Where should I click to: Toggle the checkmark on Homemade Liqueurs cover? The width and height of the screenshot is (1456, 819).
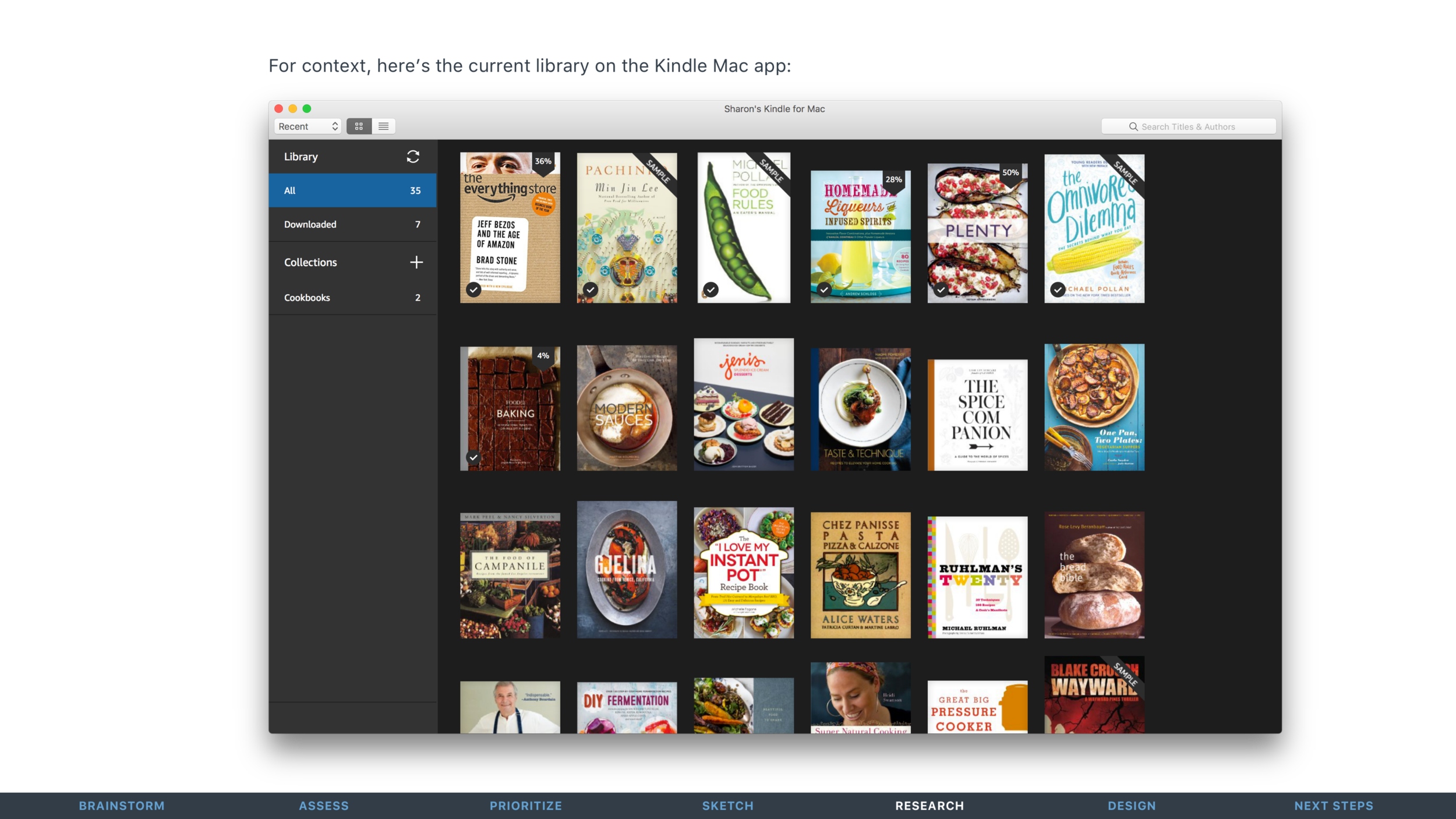pos(824,290)
